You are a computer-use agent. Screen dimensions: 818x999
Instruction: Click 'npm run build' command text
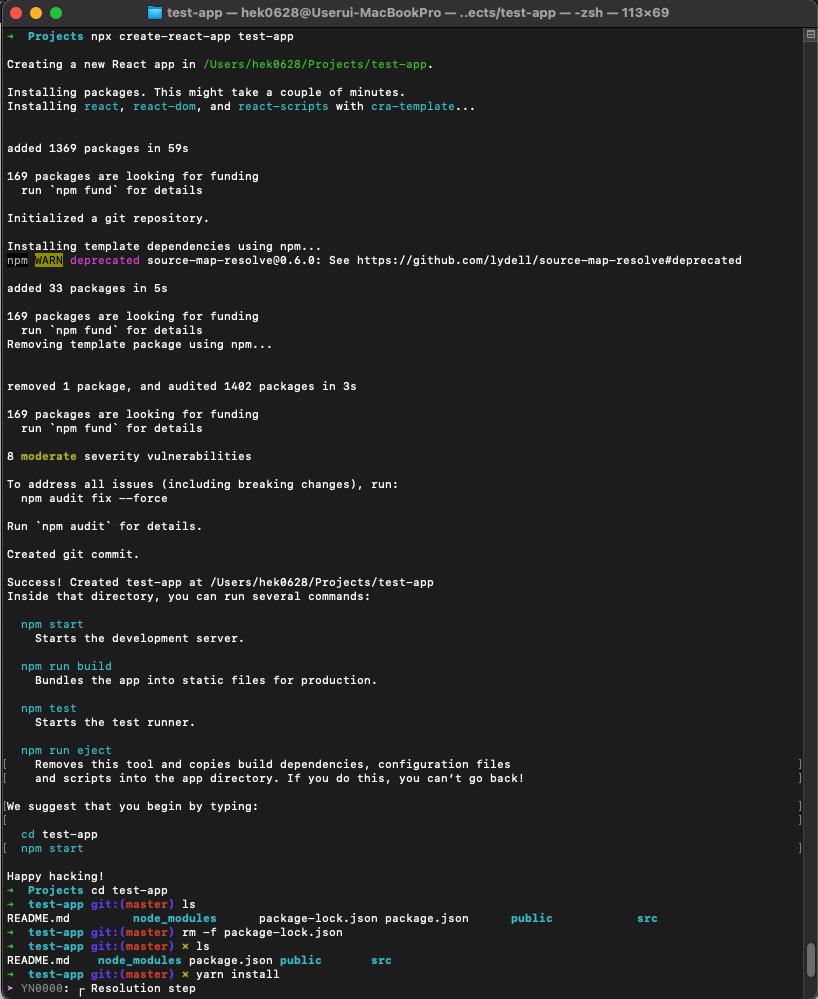[66, 666]
